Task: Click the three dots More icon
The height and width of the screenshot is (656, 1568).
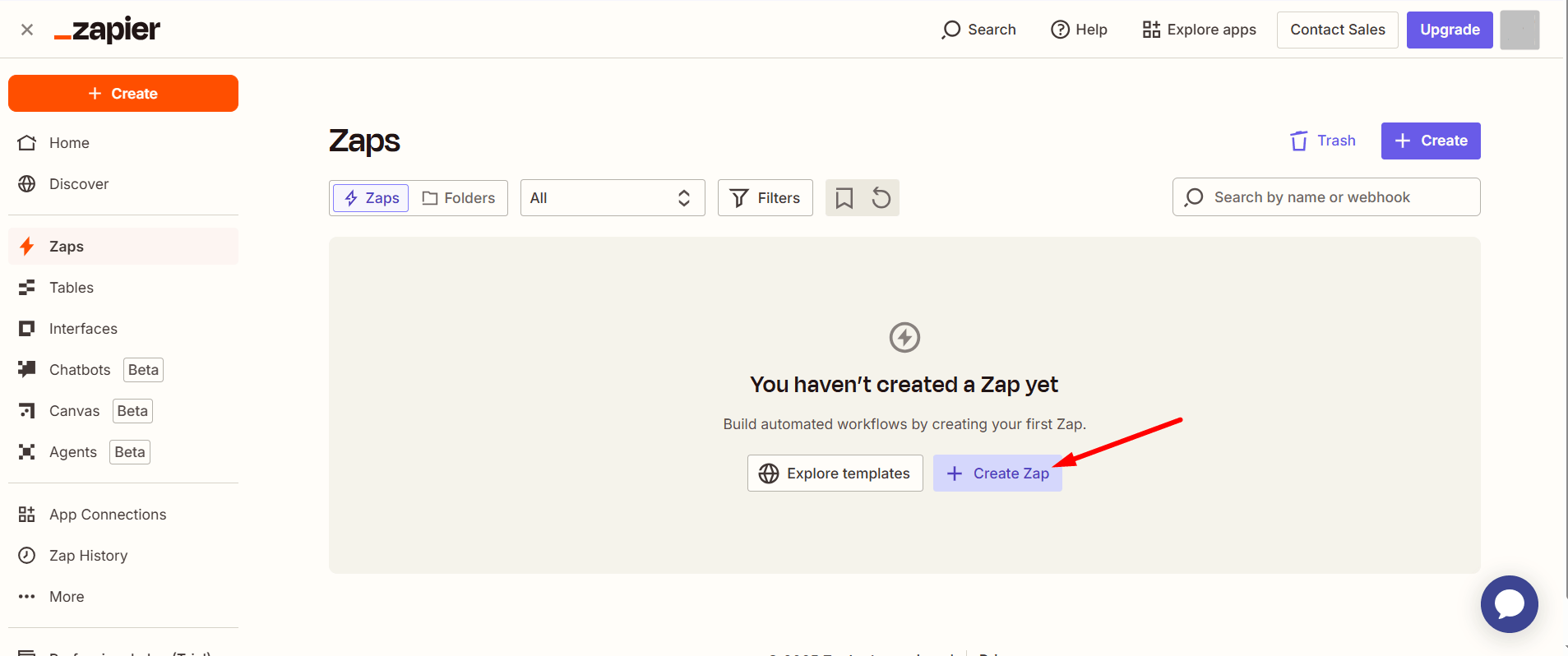Action: 27,597
